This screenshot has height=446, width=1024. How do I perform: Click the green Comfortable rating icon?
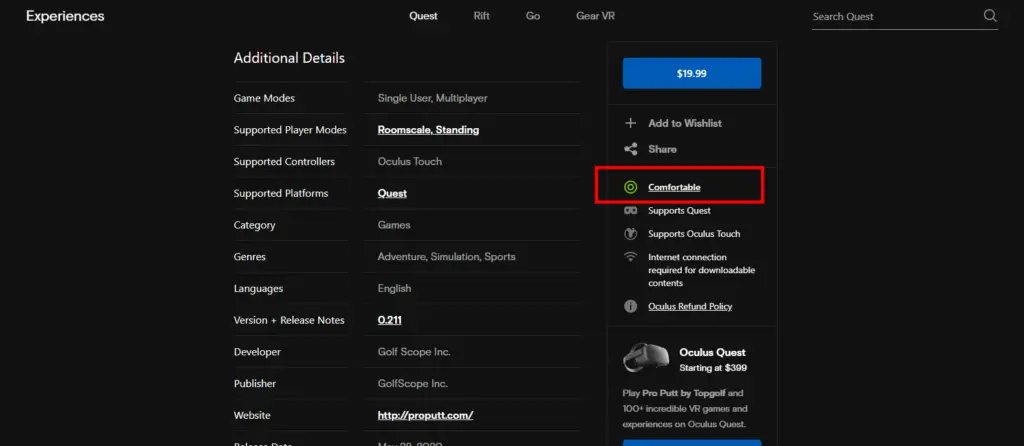point(630,187)
